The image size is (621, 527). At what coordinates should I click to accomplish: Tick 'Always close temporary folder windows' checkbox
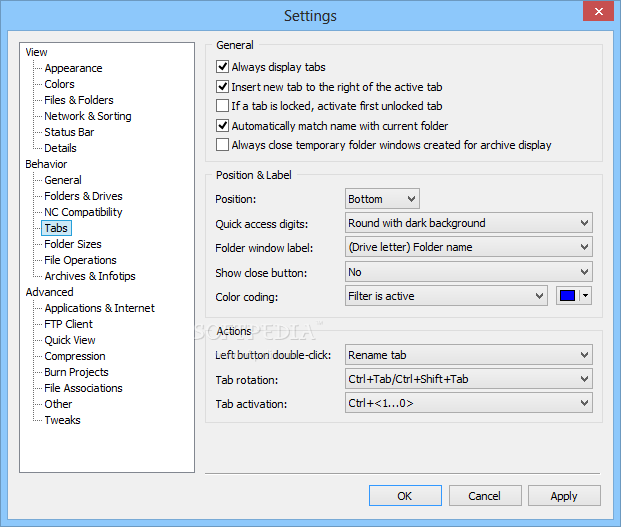[x=222, y=145]
